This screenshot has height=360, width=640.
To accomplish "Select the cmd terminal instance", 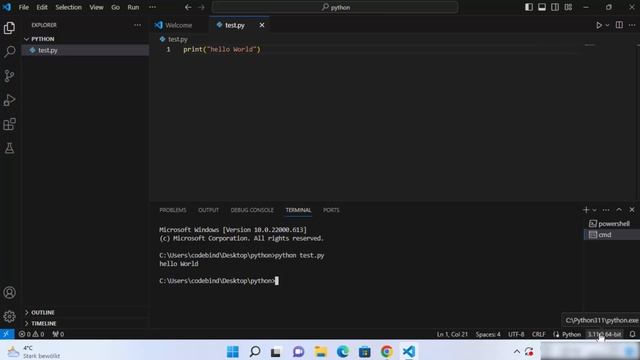I will 611,235.
